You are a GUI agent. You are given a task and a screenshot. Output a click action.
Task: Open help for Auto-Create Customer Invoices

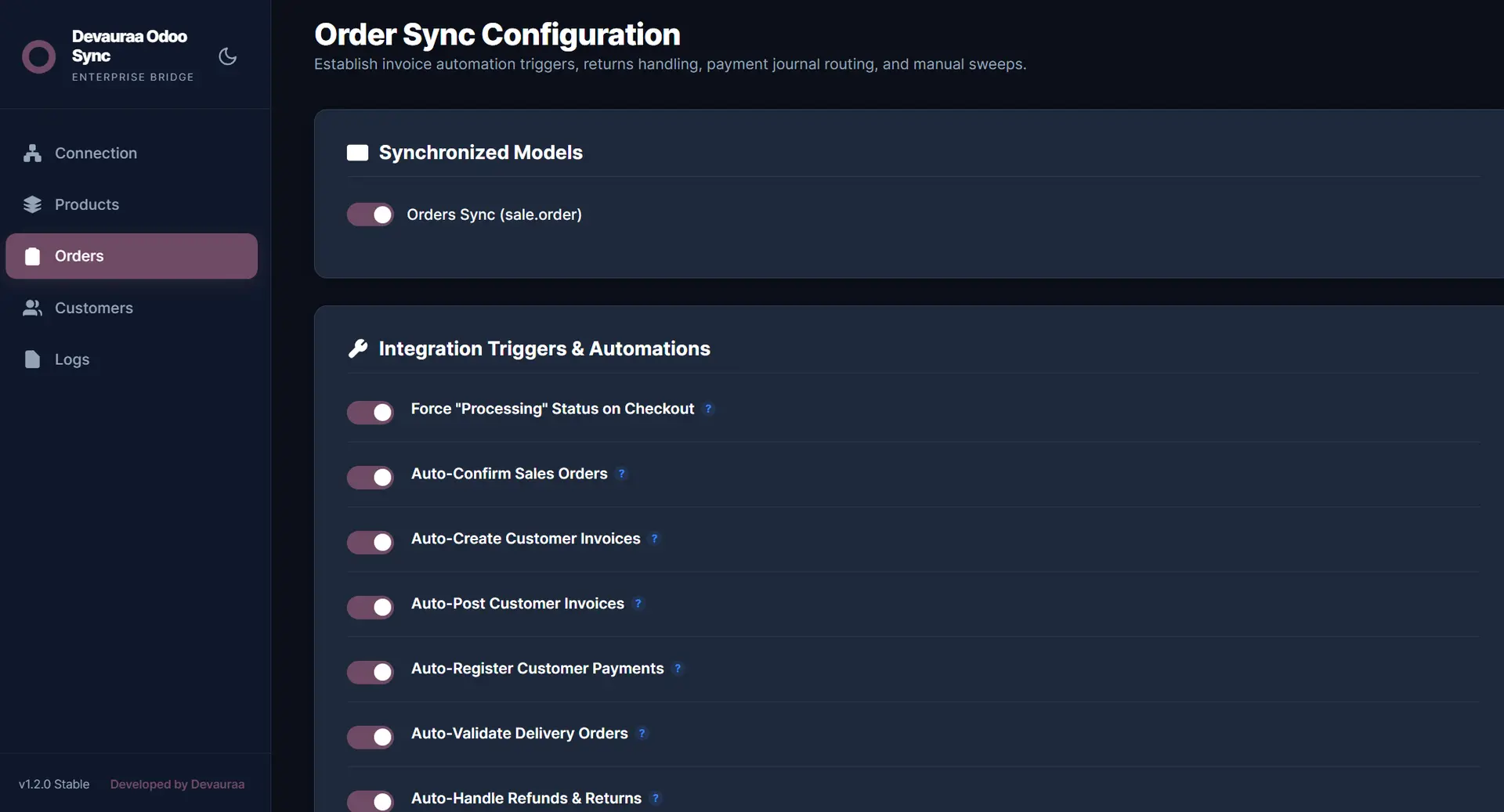pos(654,539)
